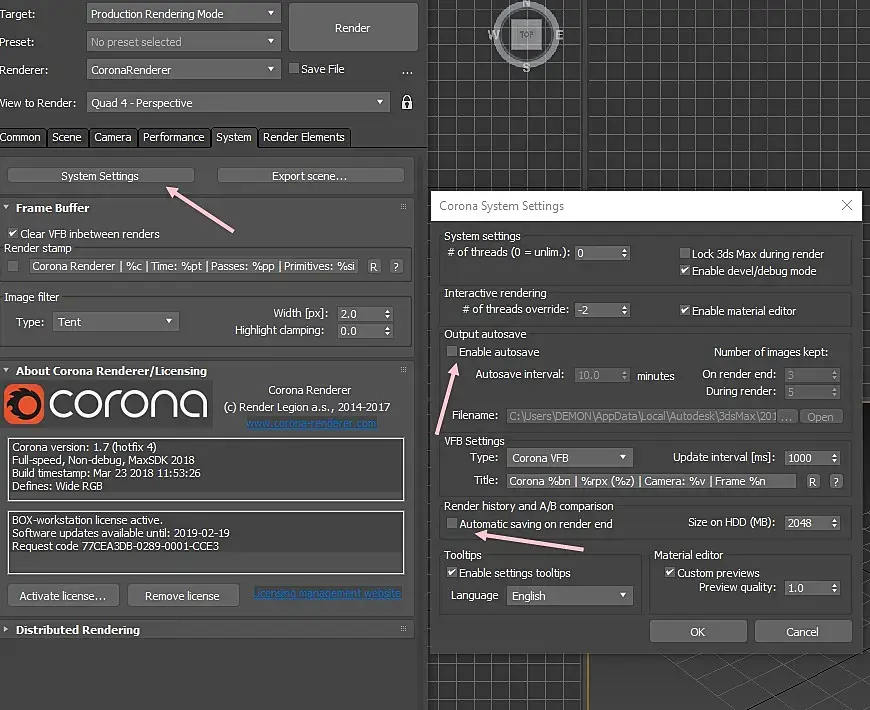Screen dimensions: 870x710
Task: Click the VFB title question mark help icon
Action: 835,481
